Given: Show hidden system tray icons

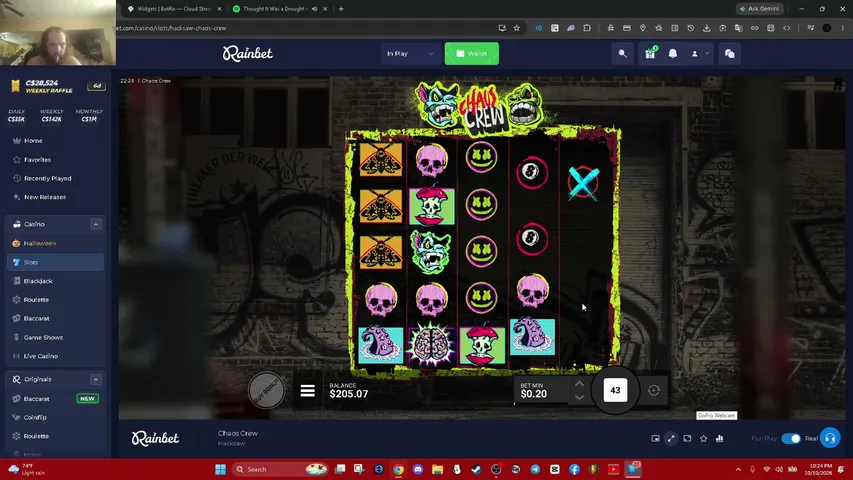Looking at the screenshot, I should click(x=738, y=469).
